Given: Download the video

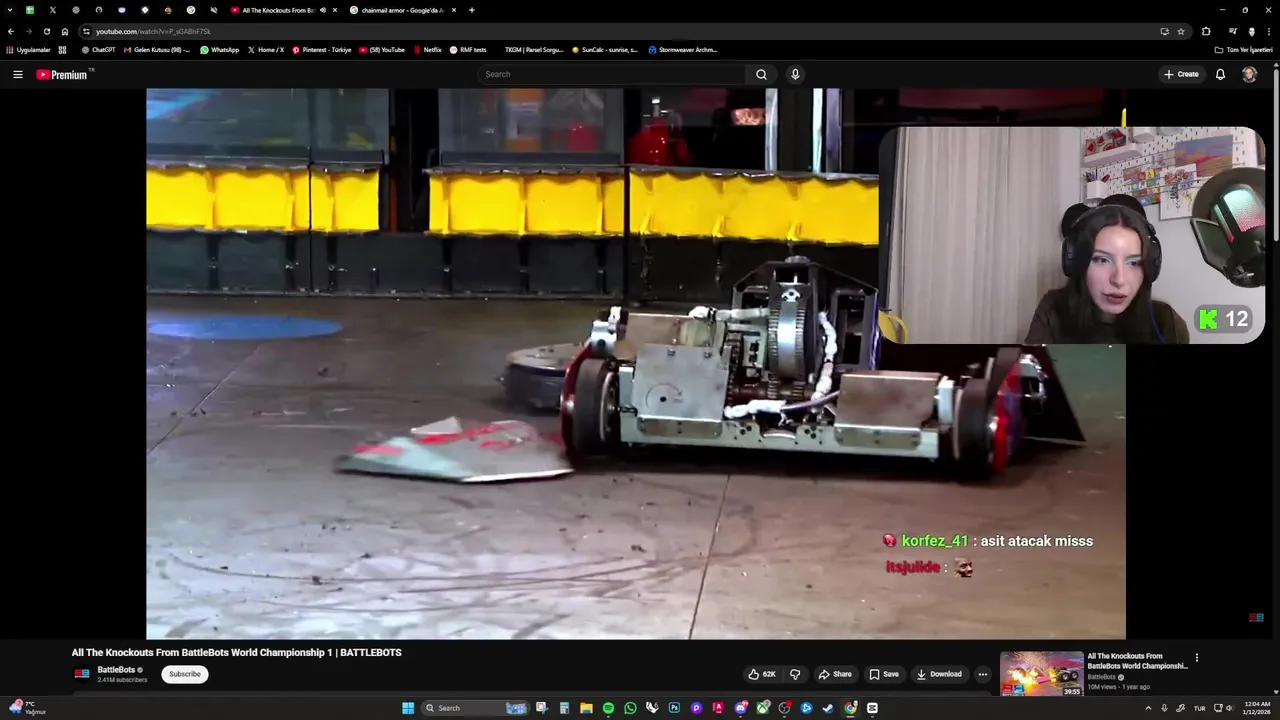Looking at the screenshot, I should [939, 674].
